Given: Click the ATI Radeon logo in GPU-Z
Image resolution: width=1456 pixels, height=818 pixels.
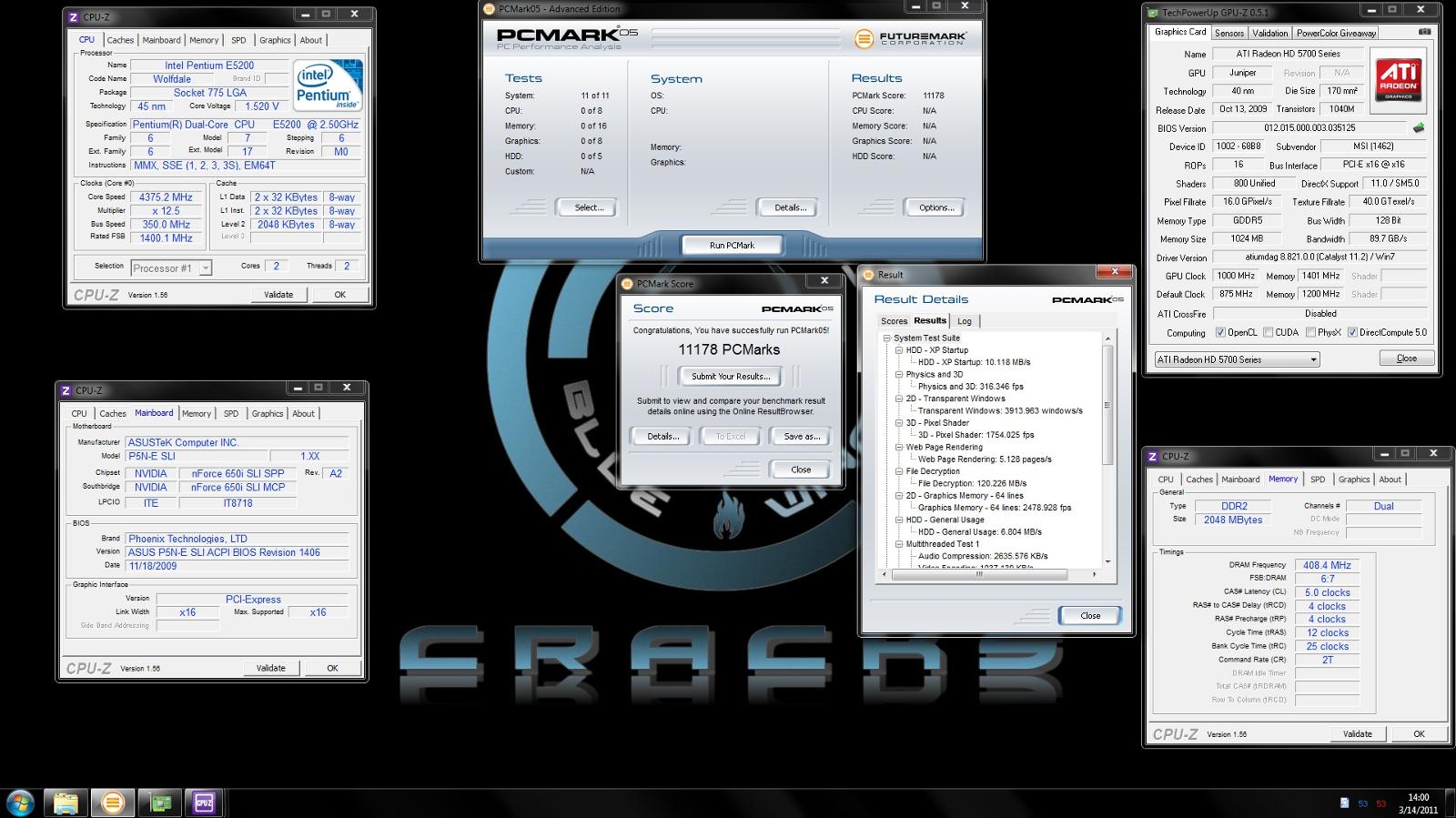Looking at the screenshot, I should 1398,80.
